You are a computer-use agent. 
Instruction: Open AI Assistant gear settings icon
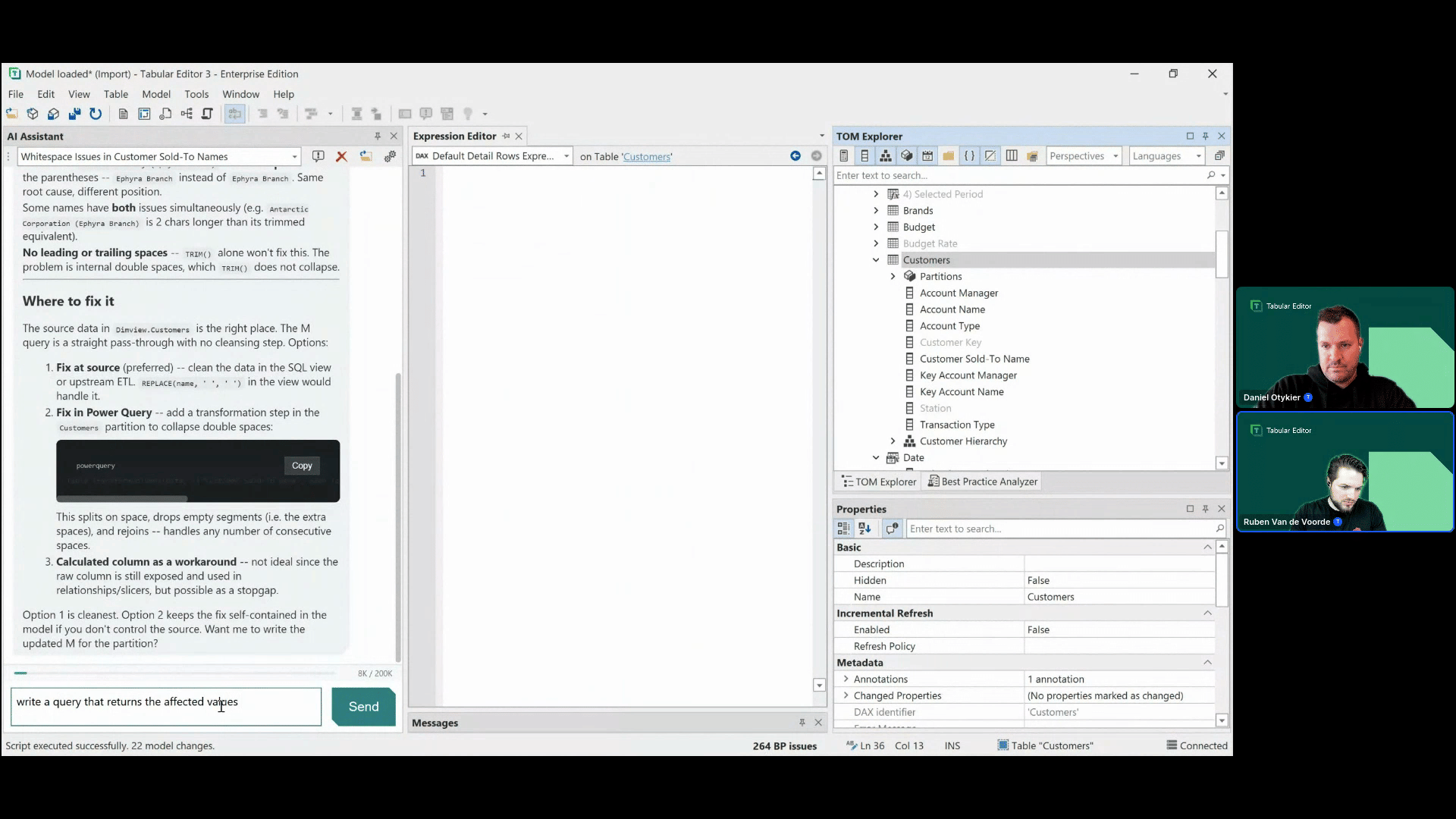(x=390, y=156)
